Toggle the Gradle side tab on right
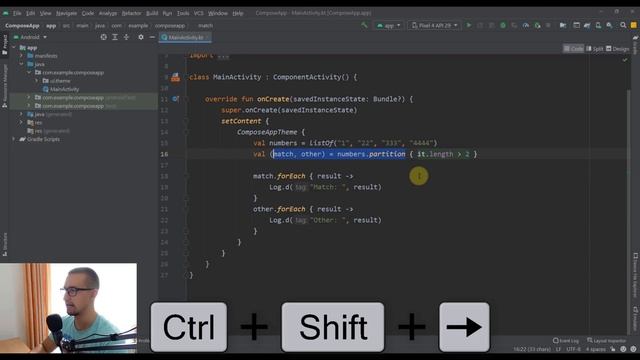640x360 pixels. pyautogui.click(x=636, y=45)
